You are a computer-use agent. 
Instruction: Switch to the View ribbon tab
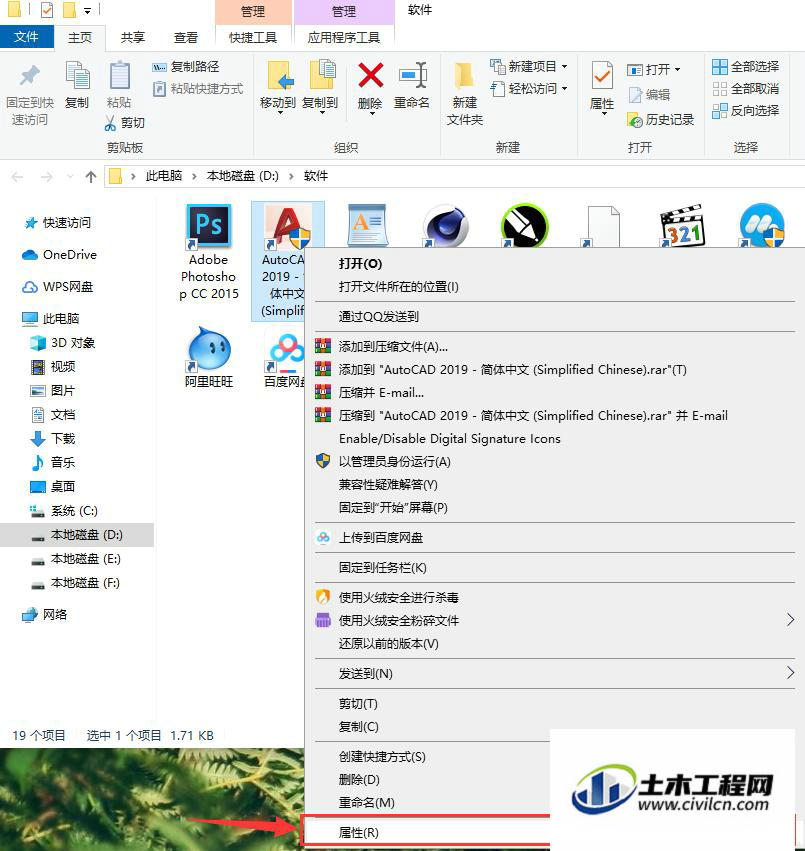click(x=186, y=37)
